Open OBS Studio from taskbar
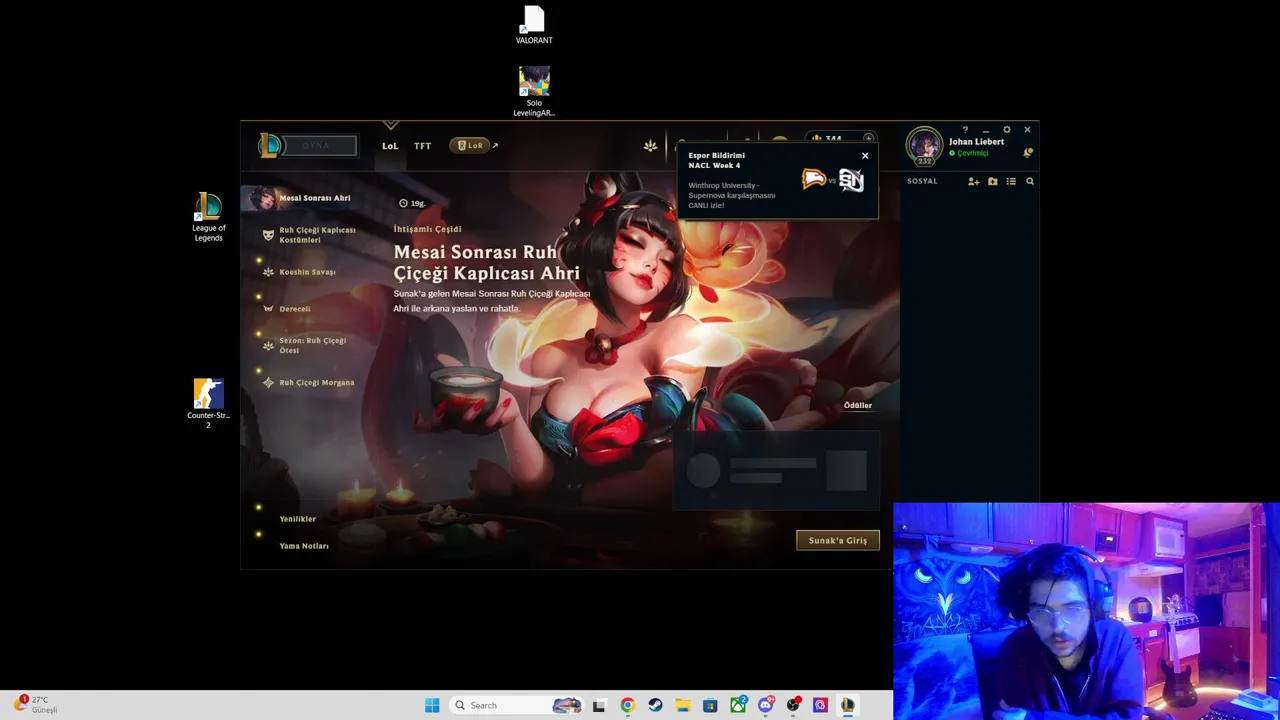 (793, 705)
